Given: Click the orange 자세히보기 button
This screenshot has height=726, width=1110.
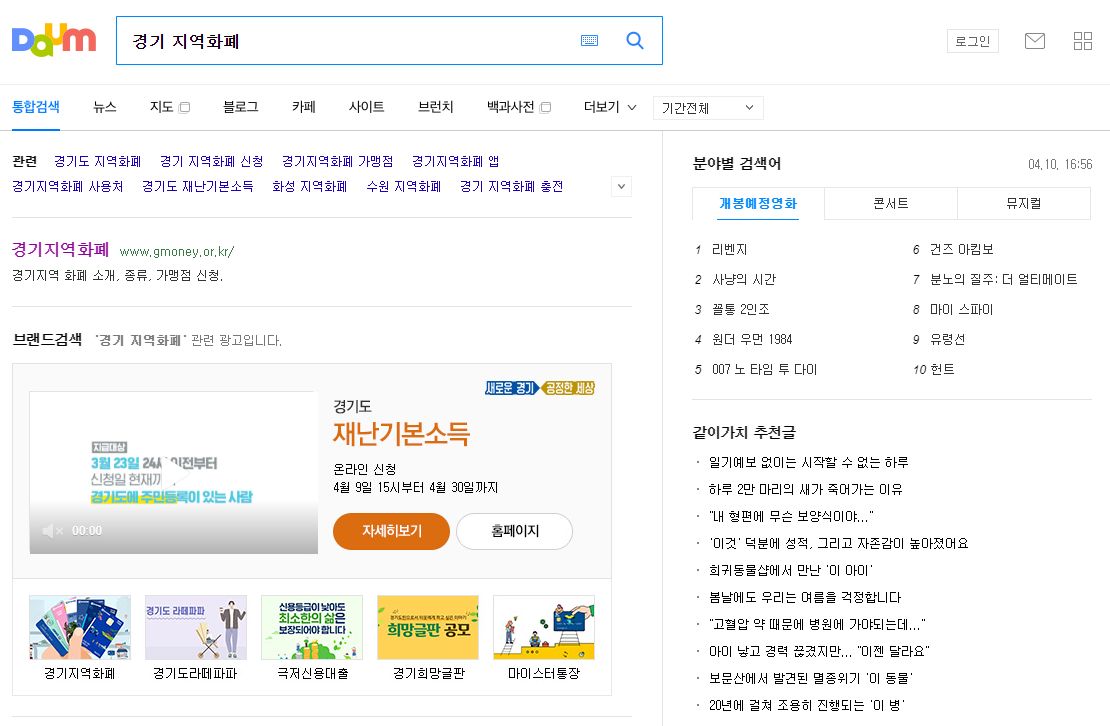Looking at the screenshot, I should click(x=391, y=531).
